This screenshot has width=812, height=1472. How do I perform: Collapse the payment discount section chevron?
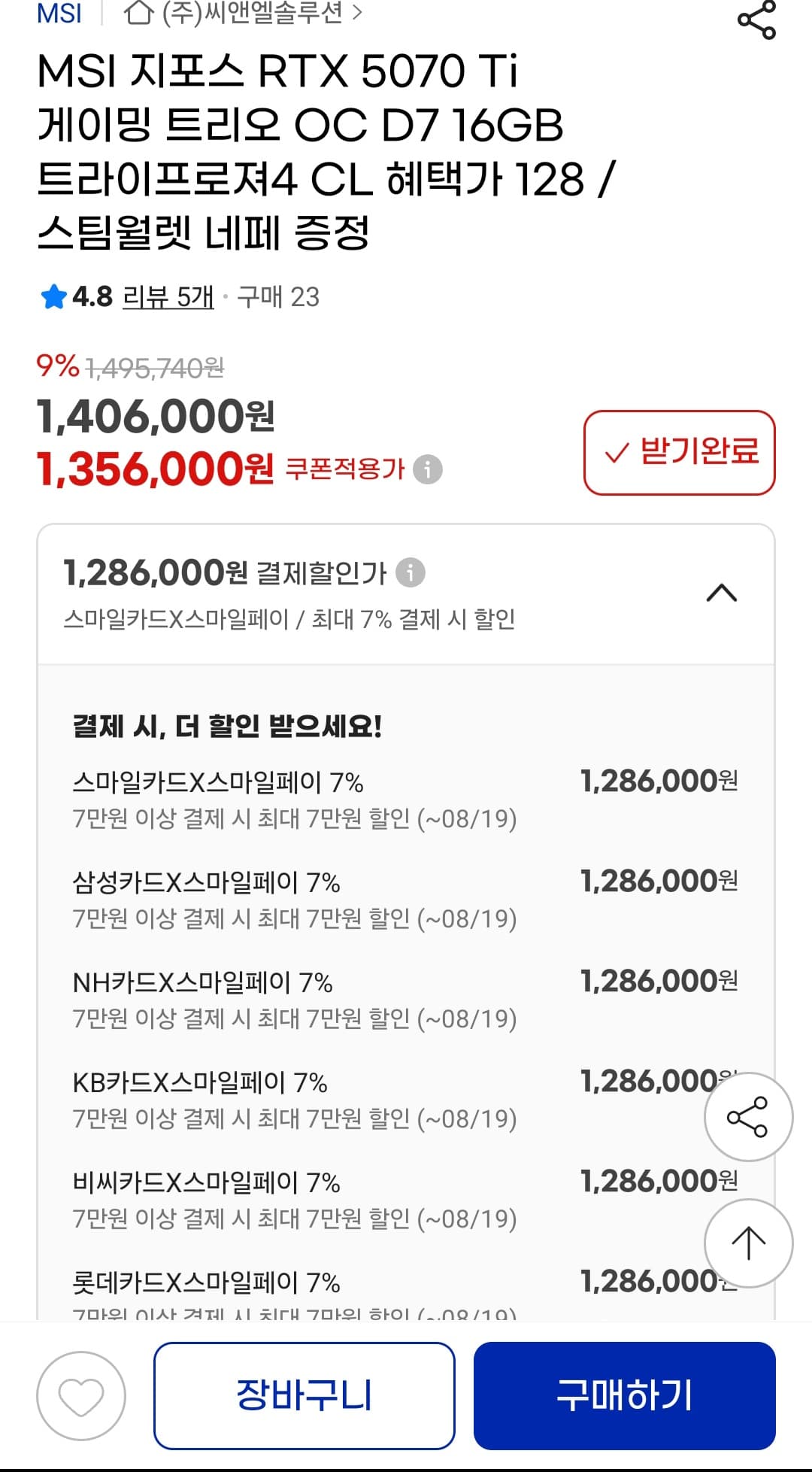722,593
